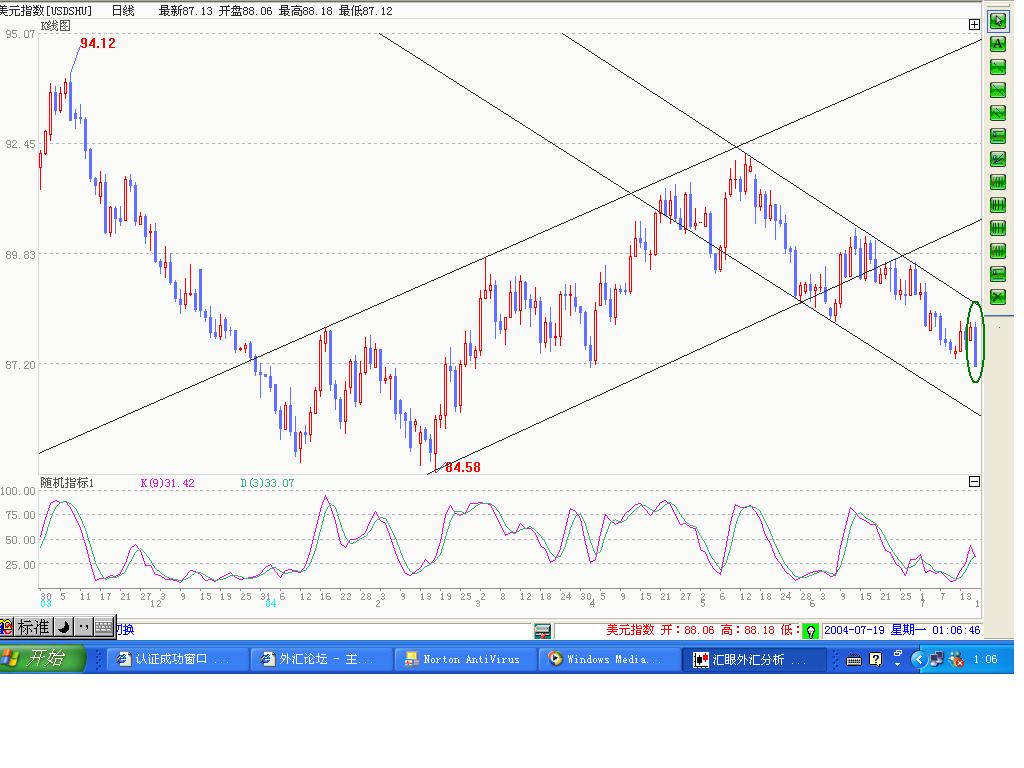
Task: Toggle the half-moon width mode on the IME bar
Action: [x=63, y=627]
